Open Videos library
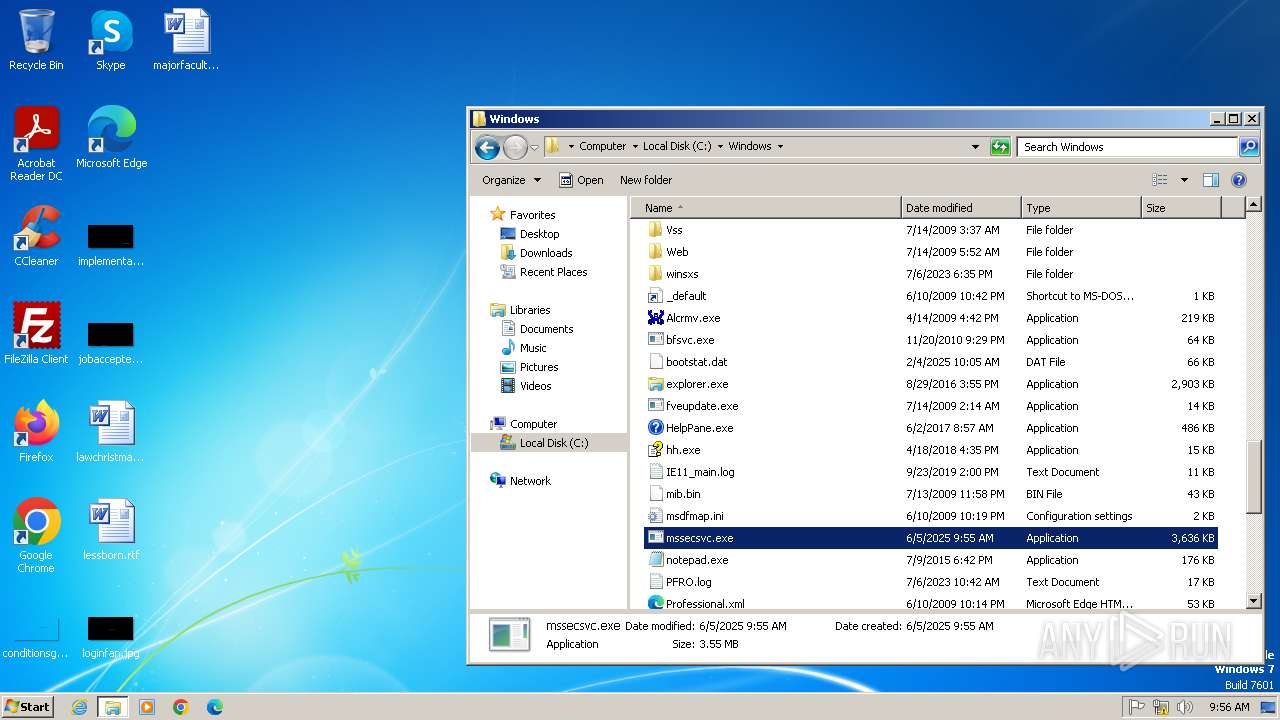The image size is (1280, 720). 535,386
